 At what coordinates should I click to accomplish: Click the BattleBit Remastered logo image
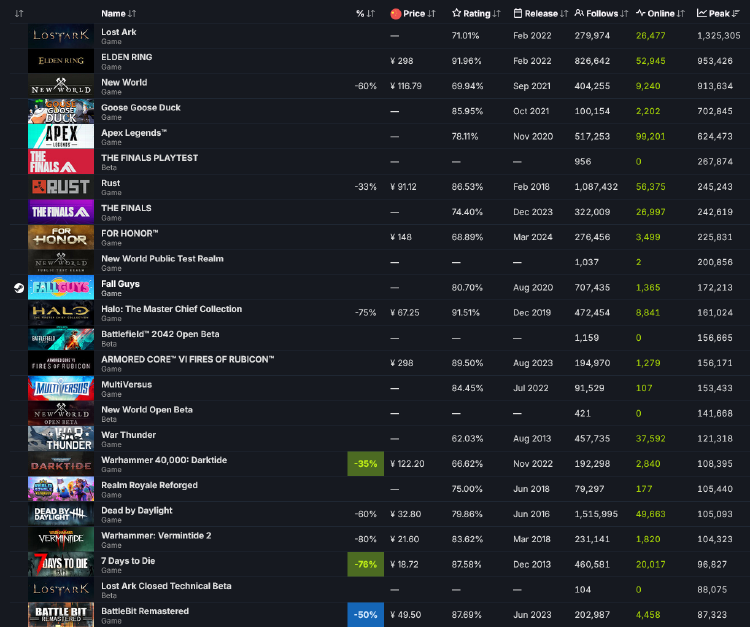pos(61,614)
